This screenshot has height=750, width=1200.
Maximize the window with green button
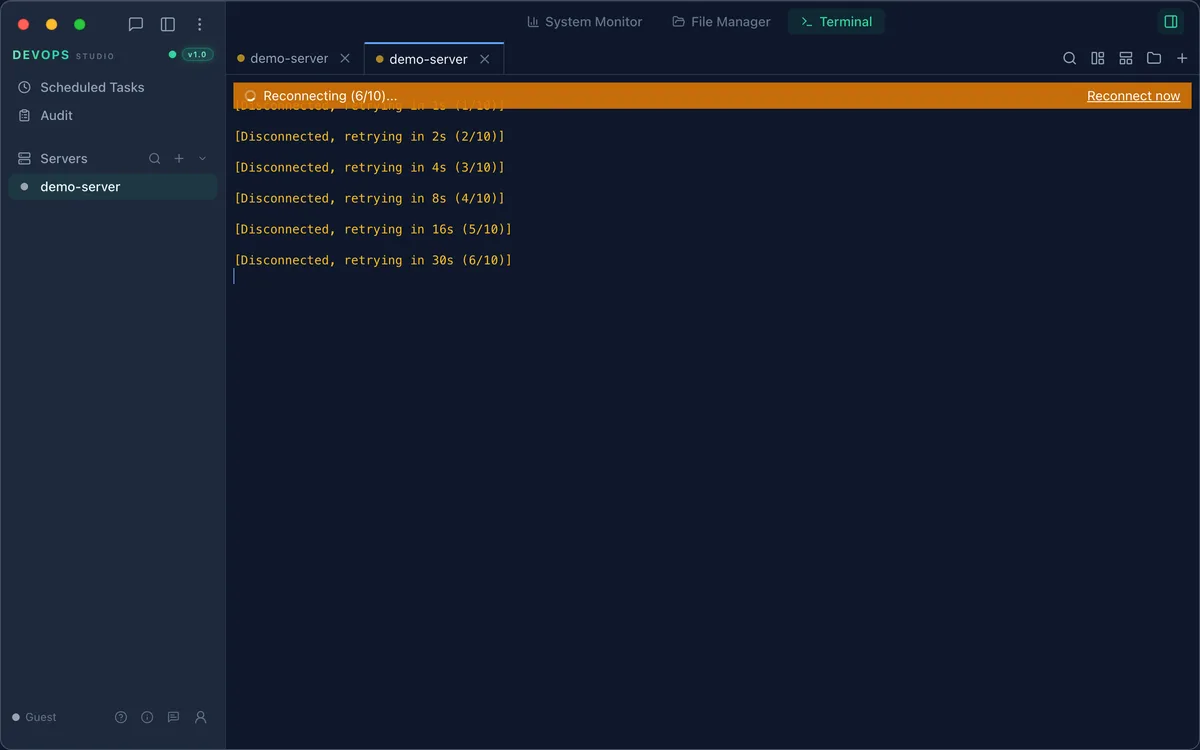click(x=80, y=24)
